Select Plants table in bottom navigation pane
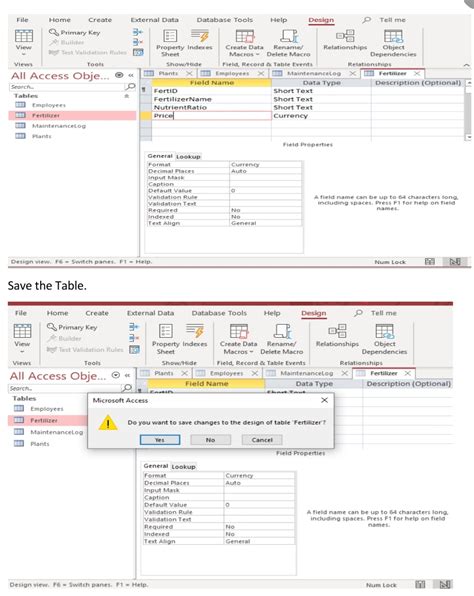Viewport: 474px width, 596px height. pyautogui.click(x=40, y=444)
